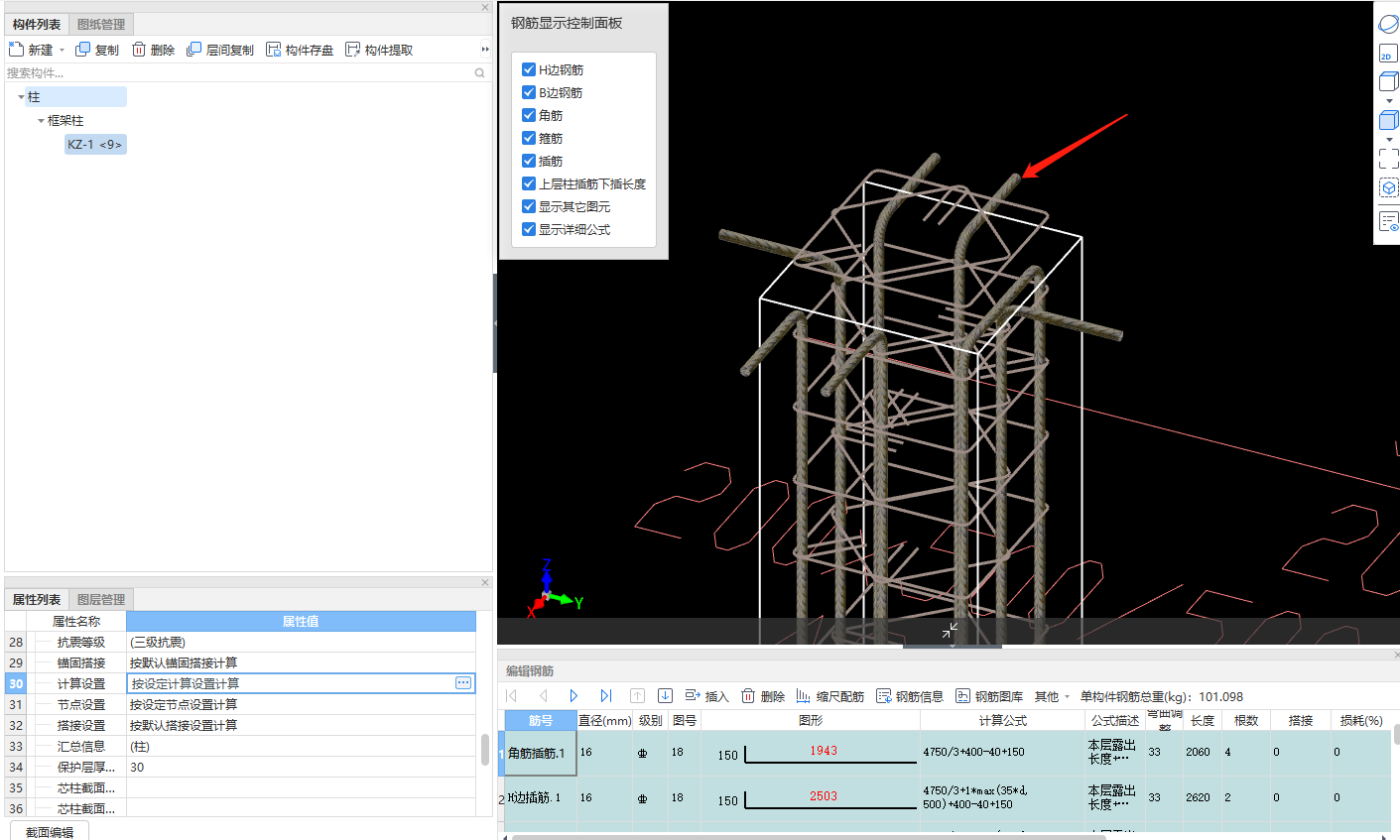Move rebar row down arrow
The image size is (1400, 840).
666,696
